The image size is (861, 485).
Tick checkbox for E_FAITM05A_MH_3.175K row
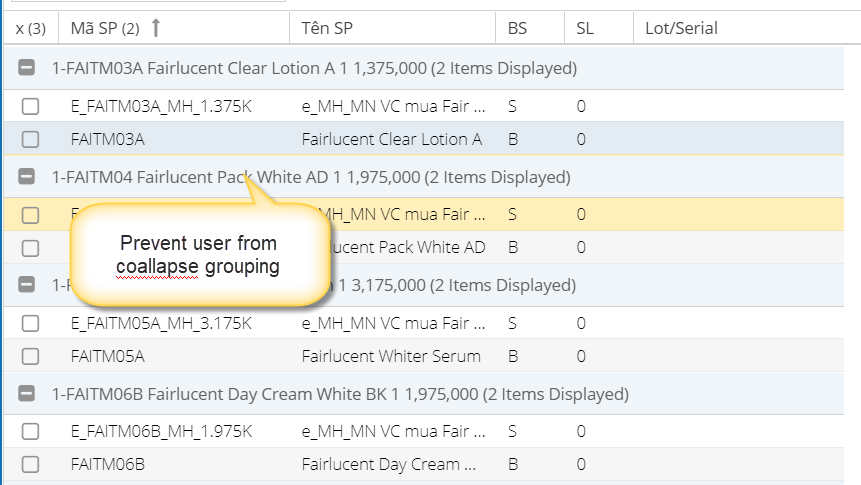click(30, 323)
